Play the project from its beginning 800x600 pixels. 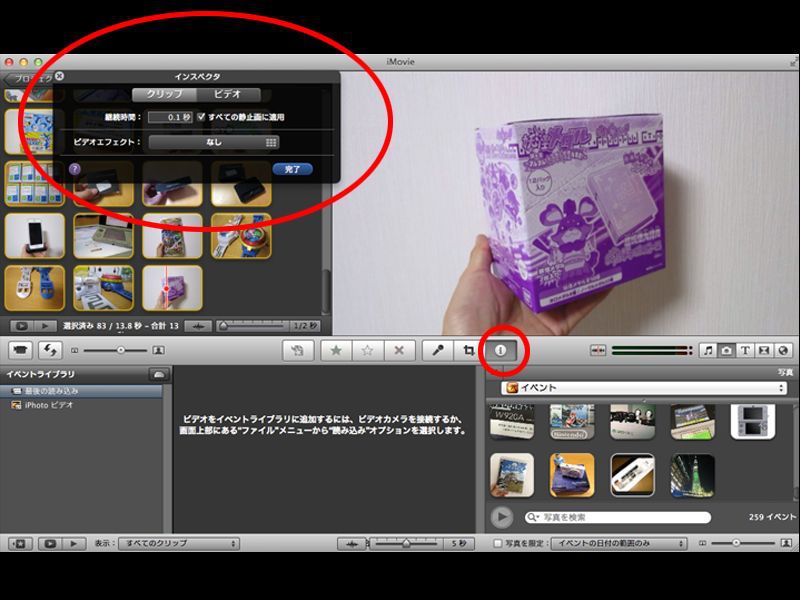point(45,326)
